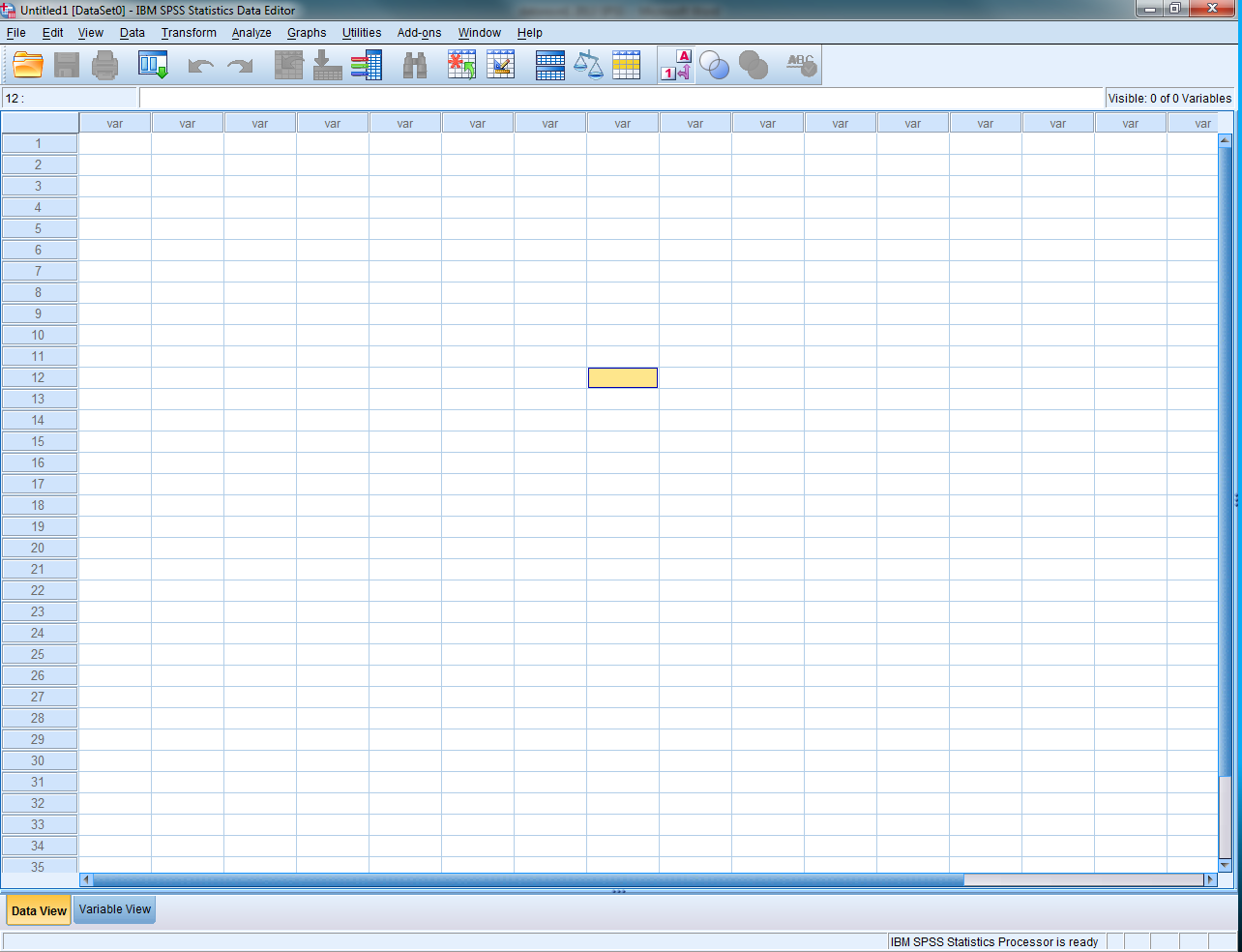Click the Show All Variables icon
Viewport: 1242px width, 952px height.
click(x=754, y=66)
